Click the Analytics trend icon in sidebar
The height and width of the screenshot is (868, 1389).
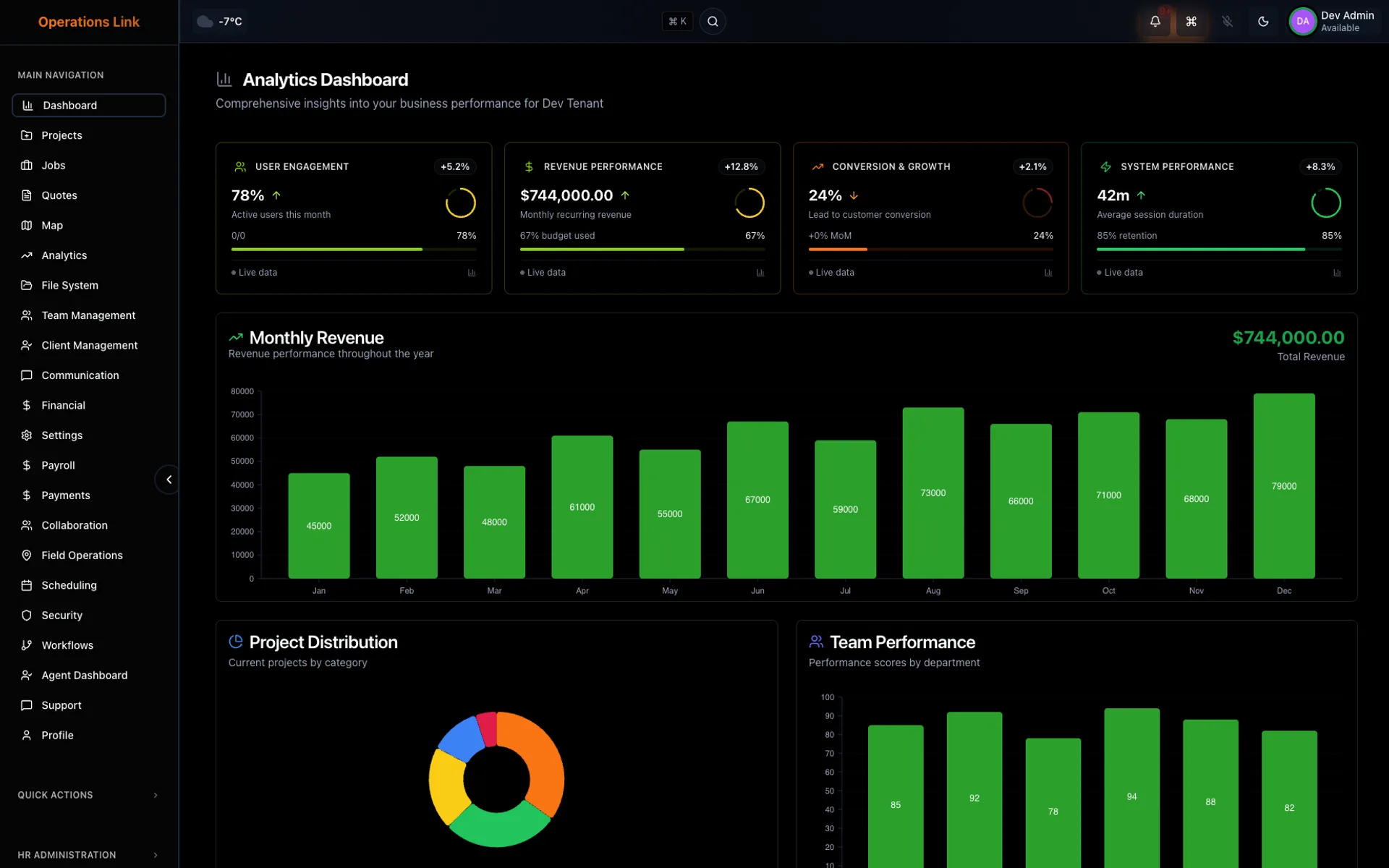point(27,255)
